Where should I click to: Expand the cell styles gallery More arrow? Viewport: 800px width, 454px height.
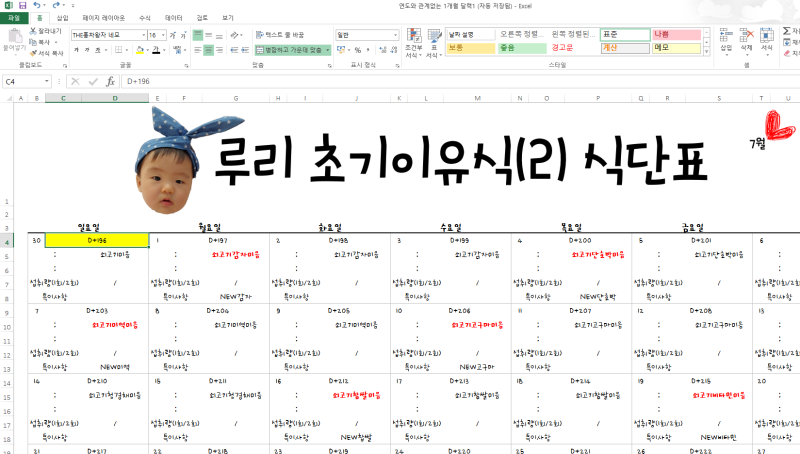(x=707, y=52)
